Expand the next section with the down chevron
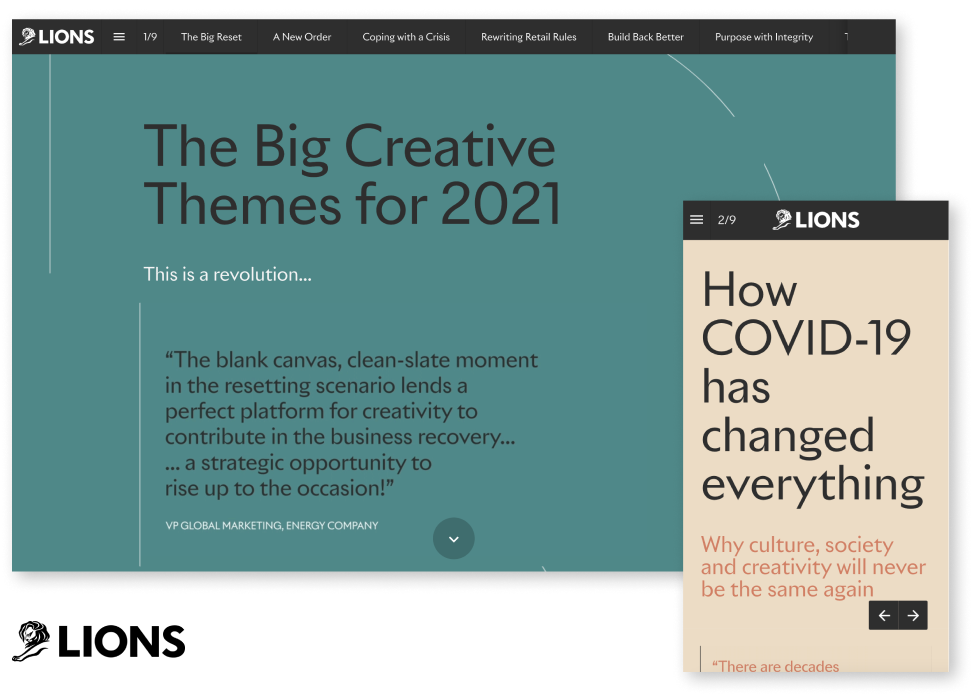This screenshot has width=973, height=696. tap(453, 538)
